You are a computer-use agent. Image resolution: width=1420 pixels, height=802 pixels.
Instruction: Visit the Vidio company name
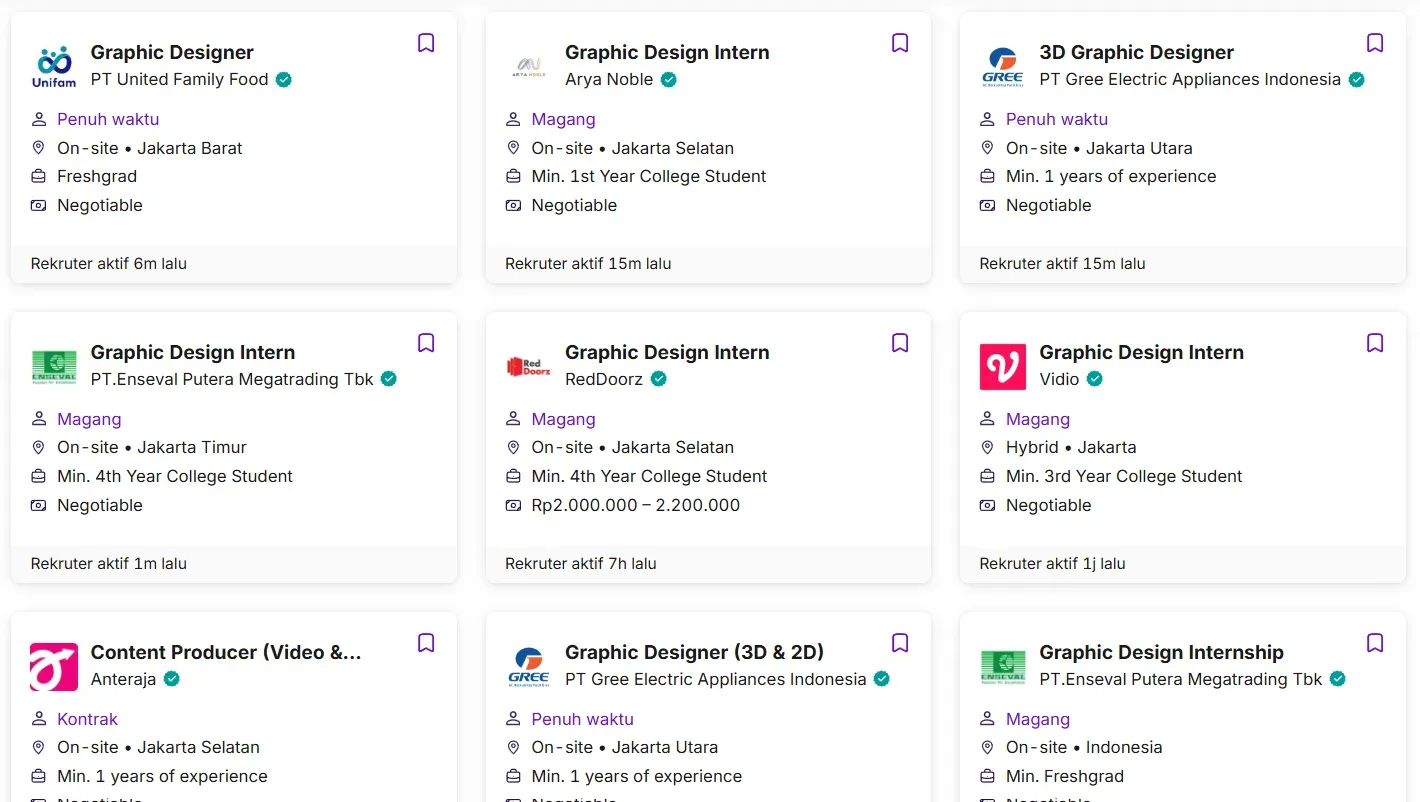(1060, 379)
